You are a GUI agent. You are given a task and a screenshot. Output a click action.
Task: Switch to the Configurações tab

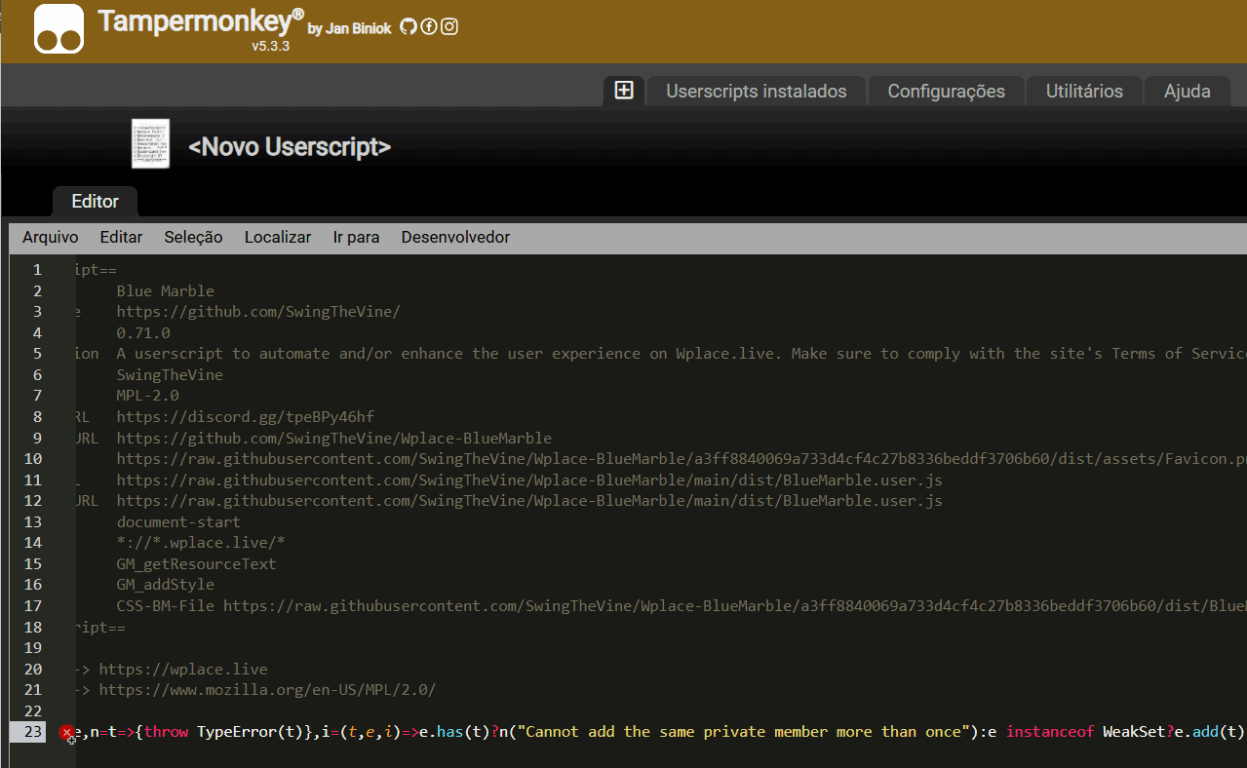[946, 91]
